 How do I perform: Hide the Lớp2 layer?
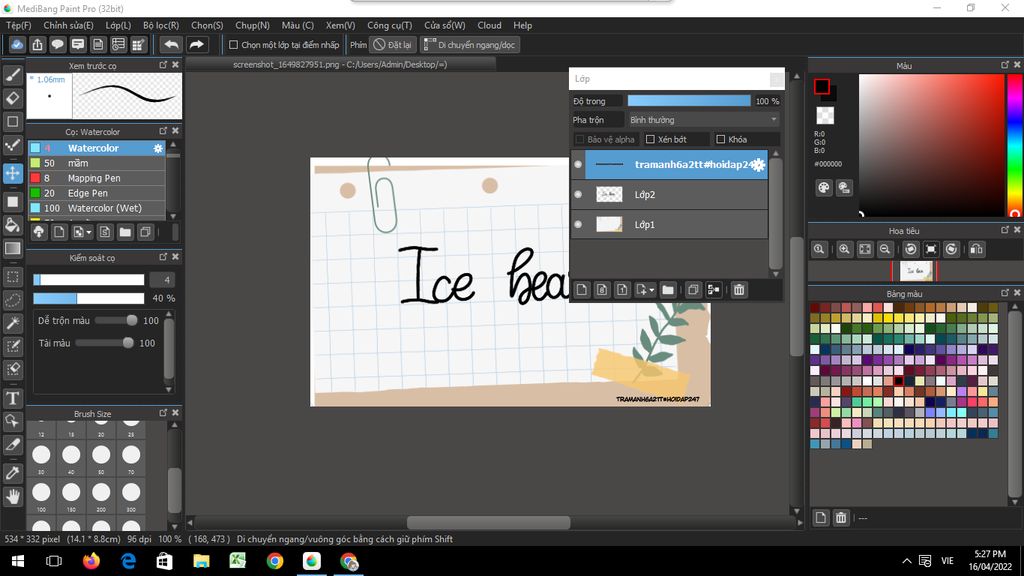578,195
